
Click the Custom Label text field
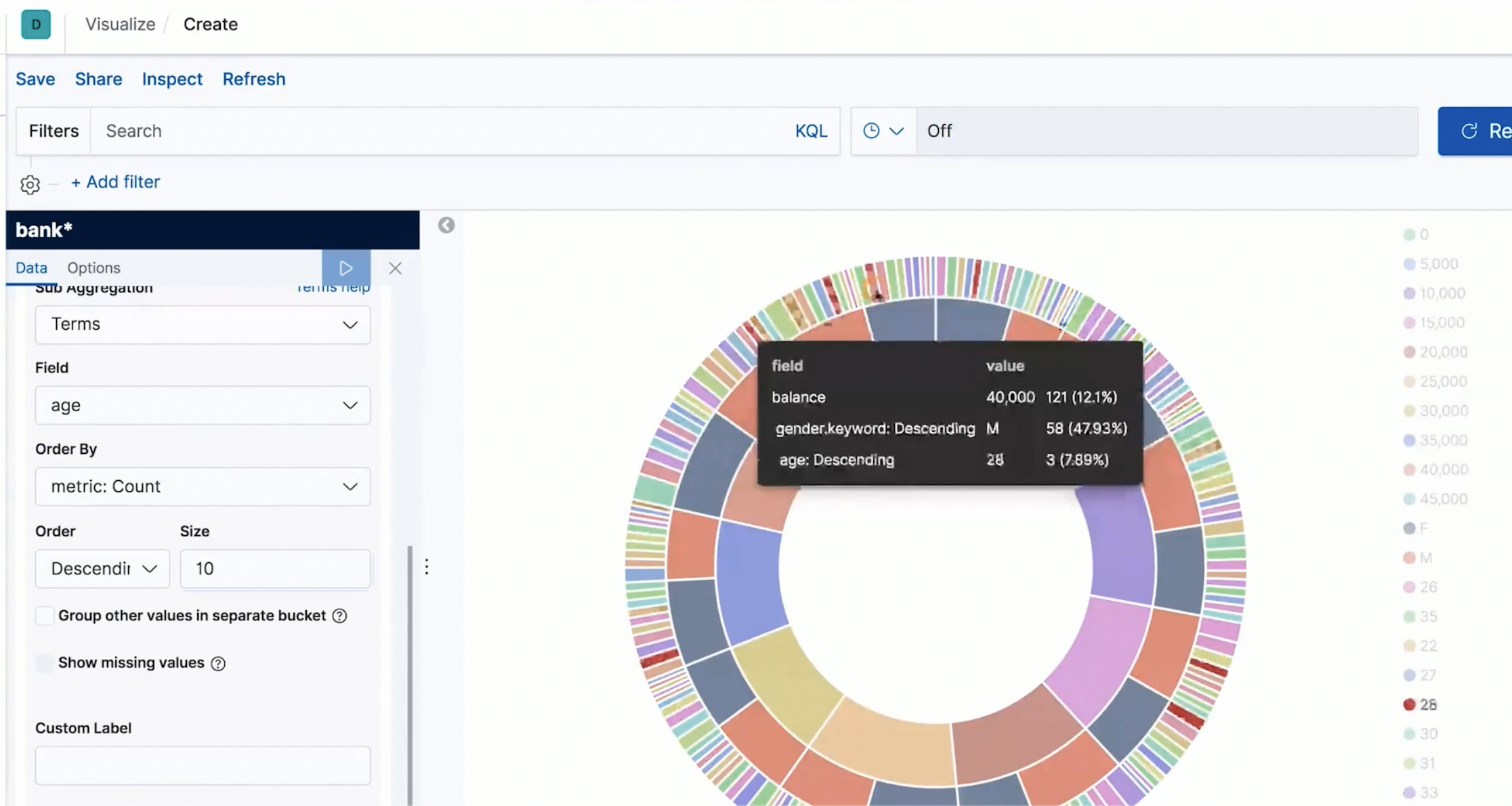(203, 765)
